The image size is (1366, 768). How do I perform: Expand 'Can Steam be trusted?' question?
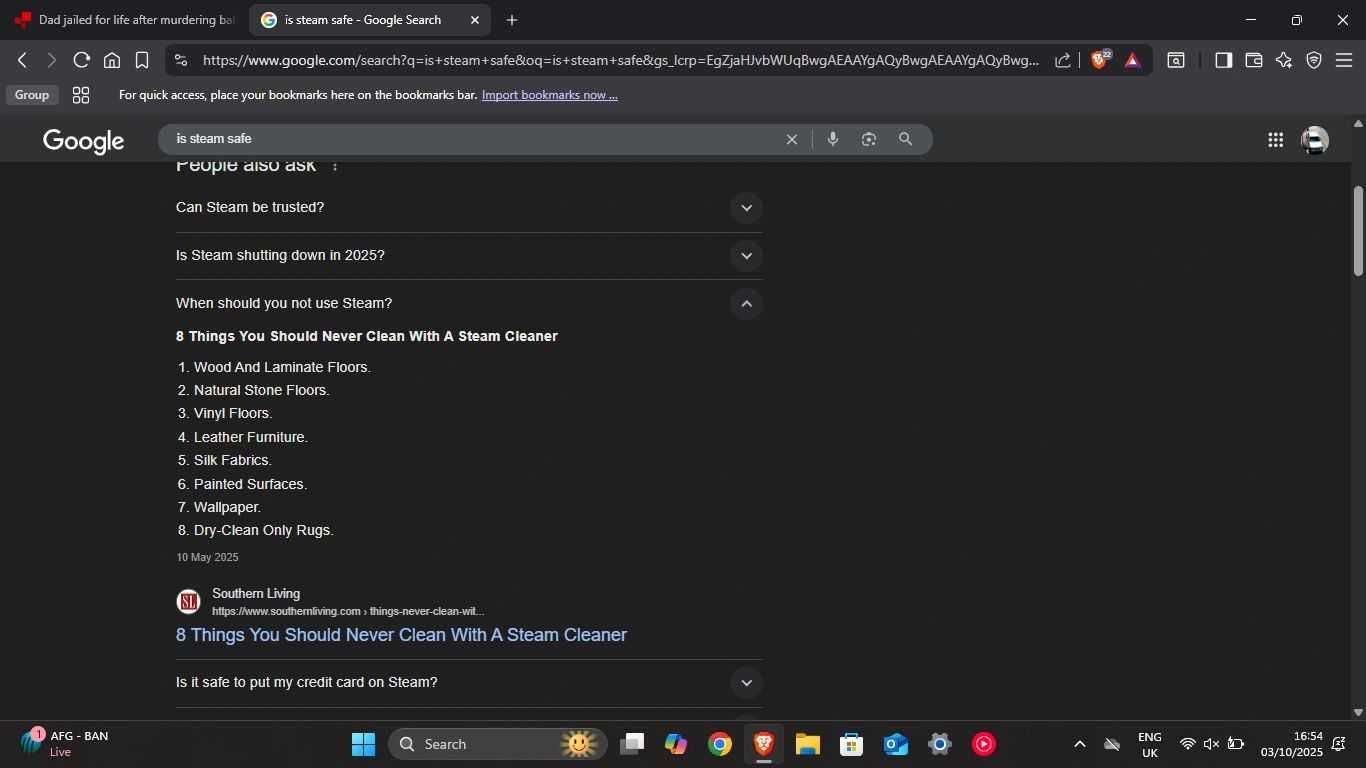coord(746,207)
